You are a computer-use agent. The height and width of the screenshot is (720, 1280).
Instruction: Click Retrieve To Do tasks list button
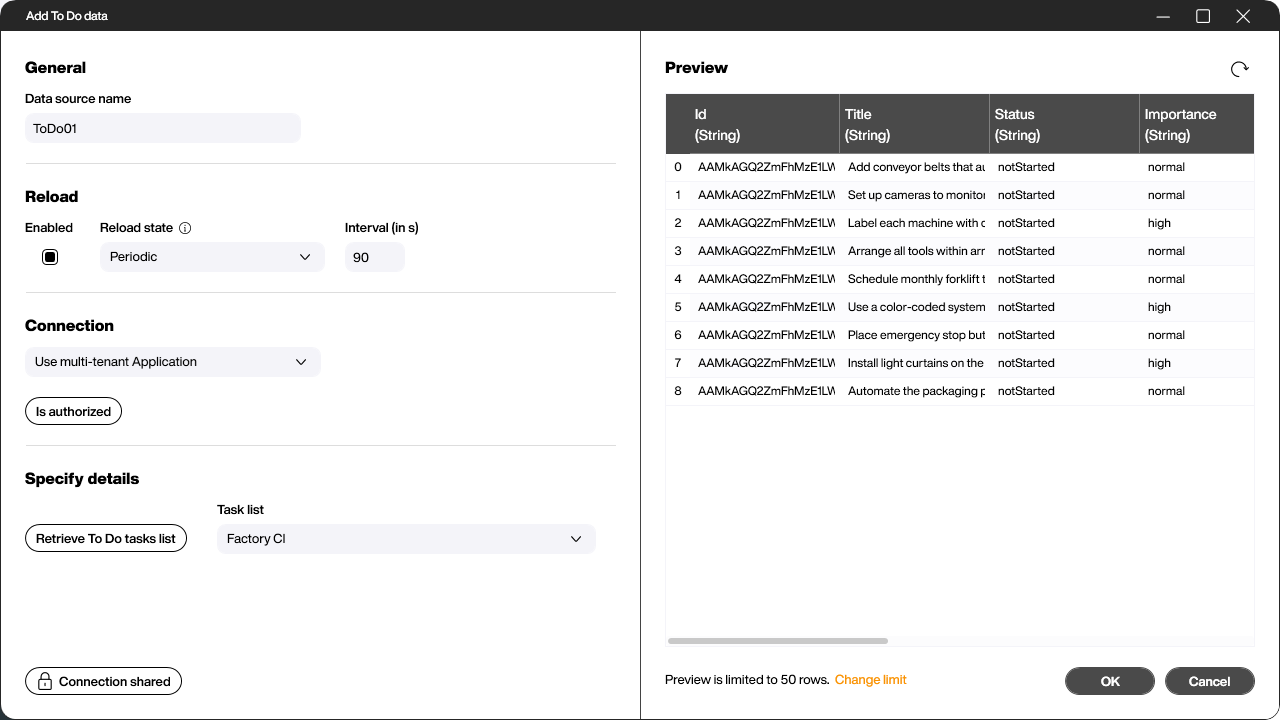pos(106,538)
